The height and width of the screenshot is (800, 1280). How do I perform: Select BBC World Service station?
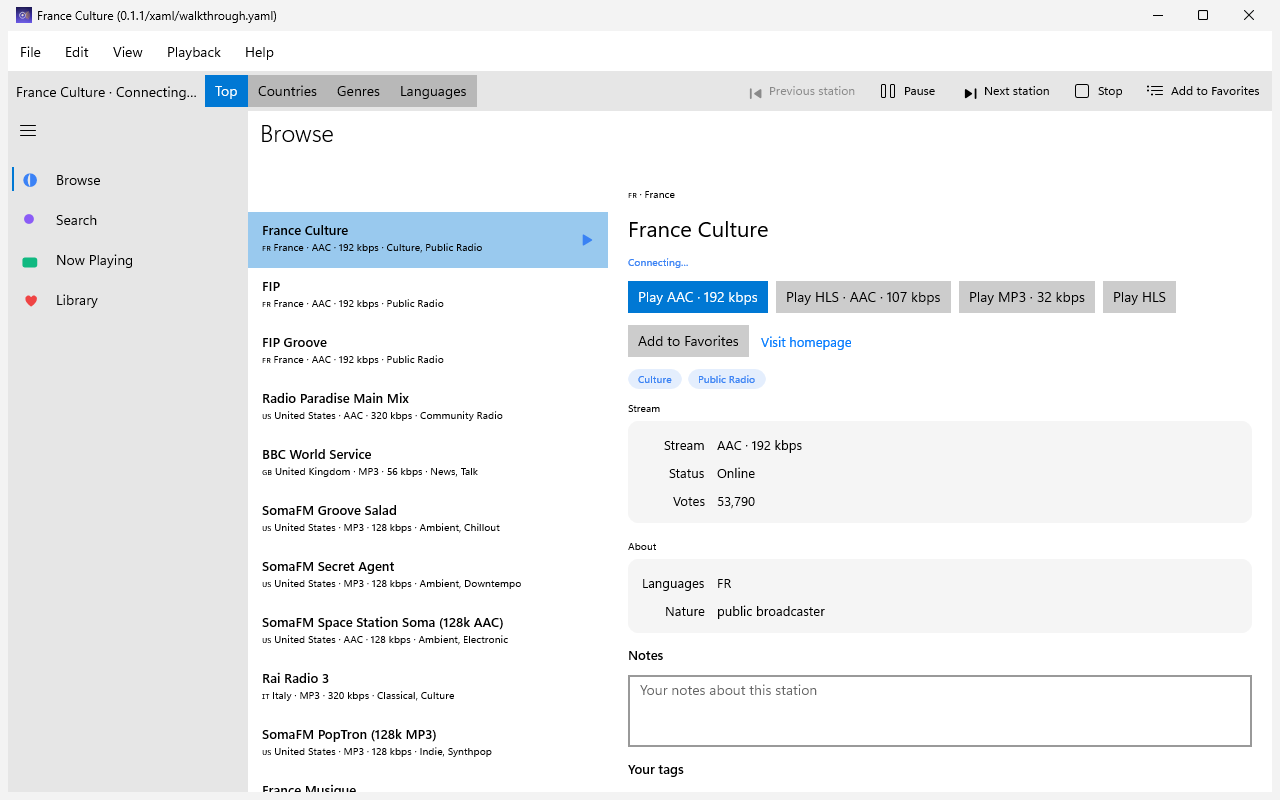pyautogui.click(x=428, y=464)
